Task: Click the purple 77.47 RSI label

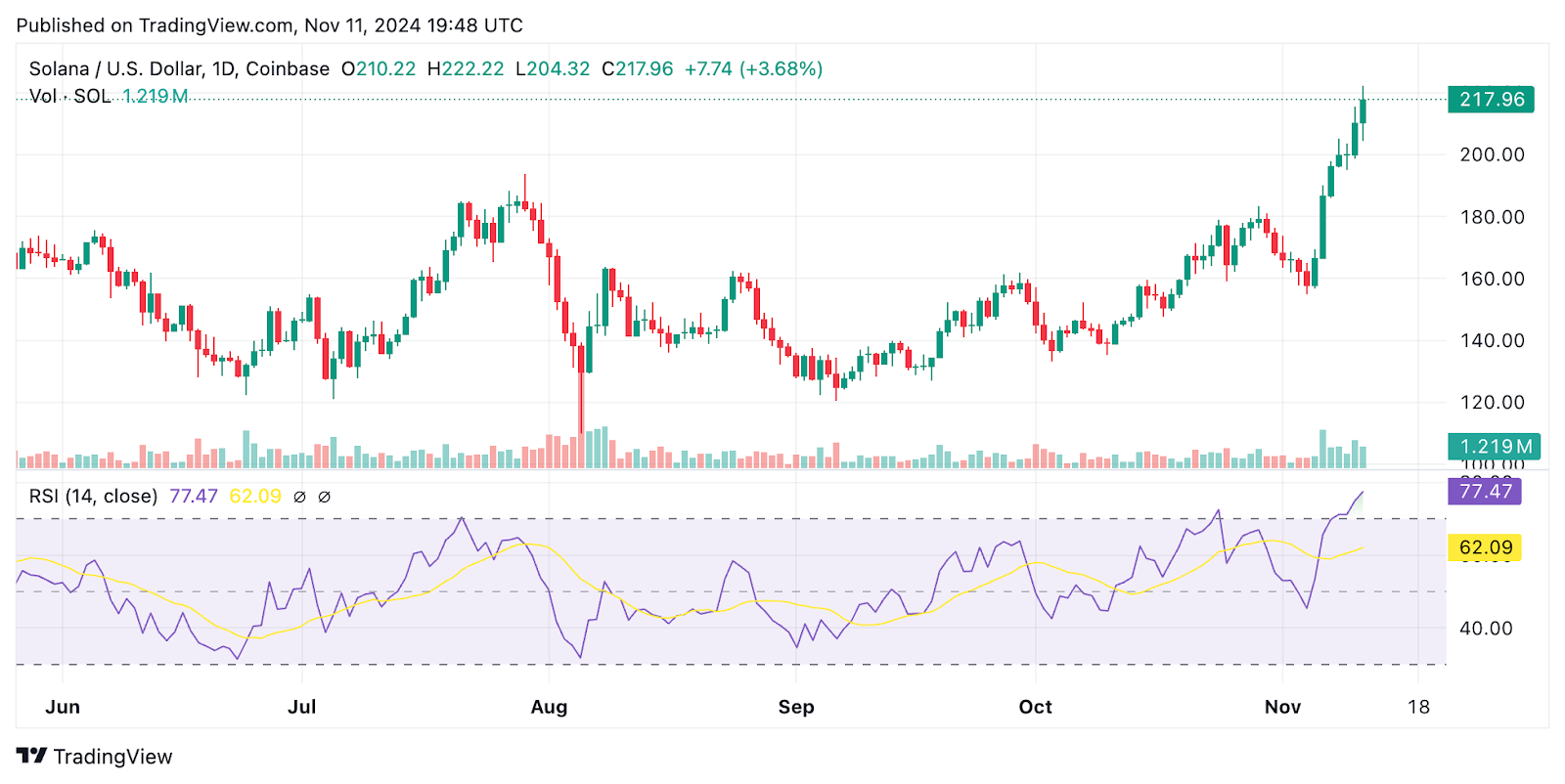Action: click(x=1484, y=491)
